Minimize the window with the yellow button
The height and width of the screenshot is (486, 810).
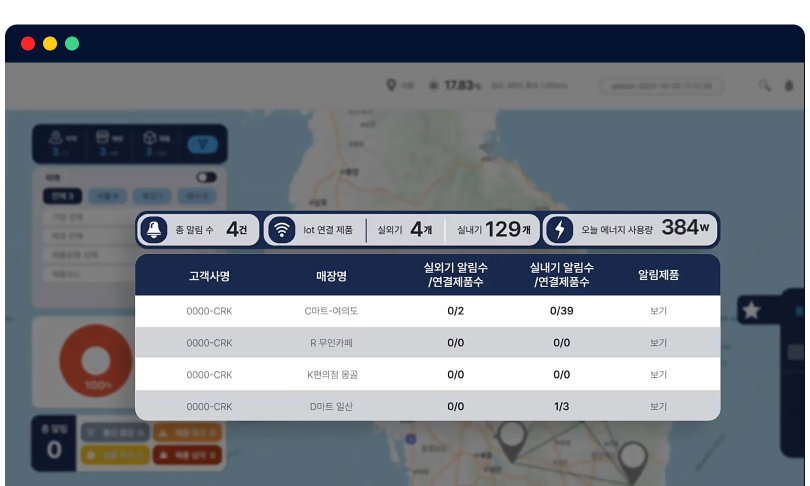[x=50, y=43]
